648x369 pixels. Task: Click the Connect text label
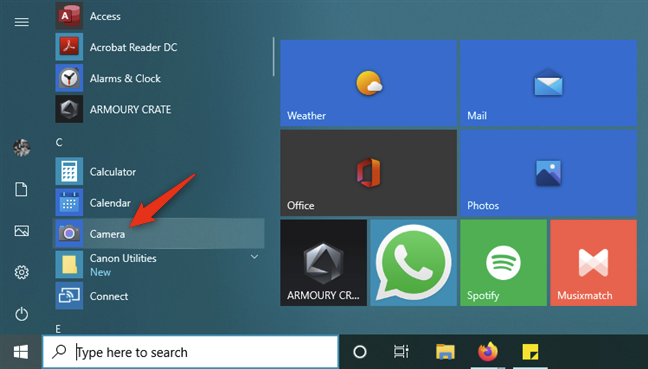coord(109,296)
